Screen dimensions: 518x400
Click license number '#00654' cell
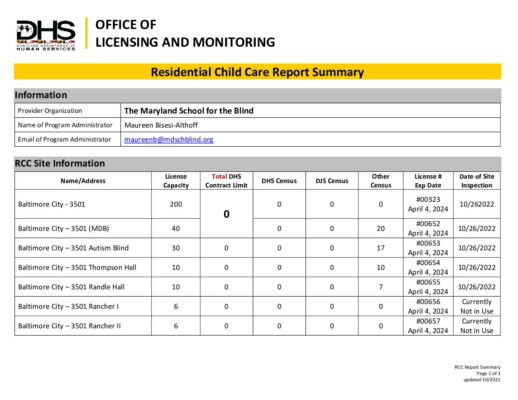point(428,267)
